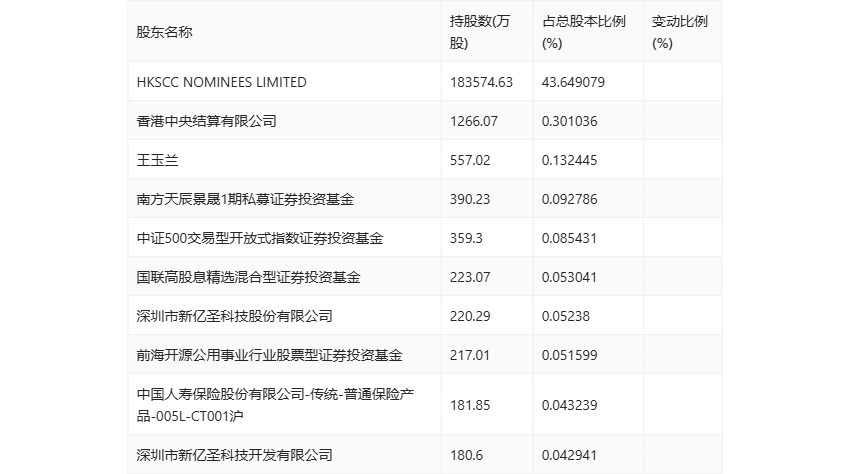Select HKSCC NOMINEES LIMITED shareholder name

pyautogui.click(x=222, y=82)
